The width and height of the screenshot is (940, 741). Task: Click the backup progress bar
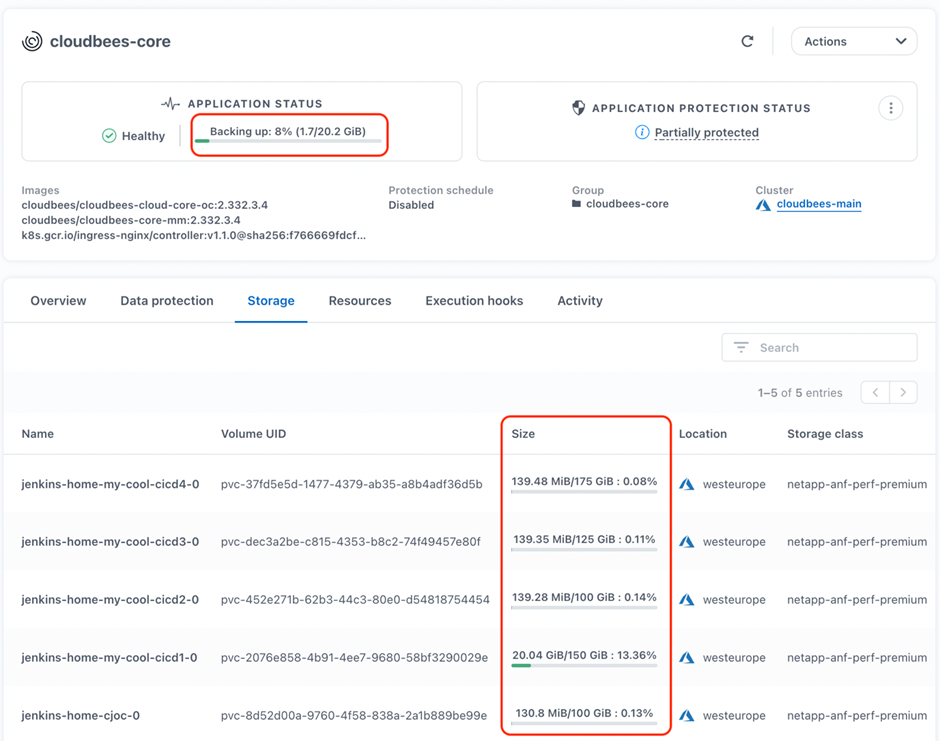coord(288,141)
